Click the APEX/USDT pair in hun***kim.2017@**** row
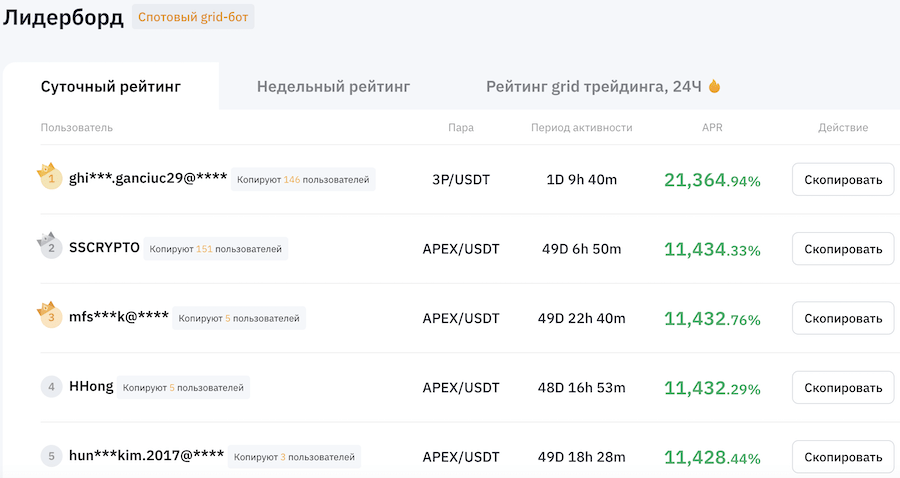Screen dimensions: 900x478 tap(461, 457)
